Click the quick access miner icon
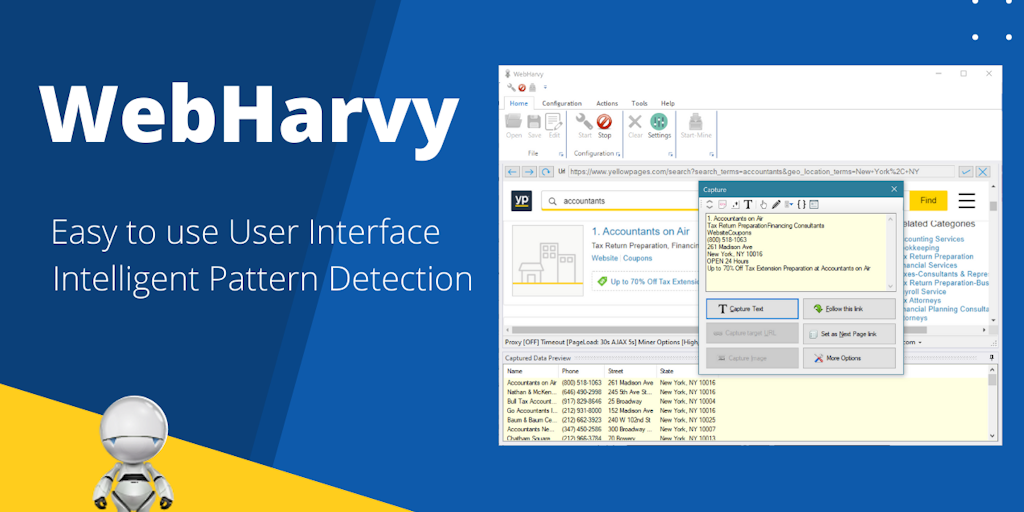This screenshot has width=1024, height=512. pyautogui.click(x=532, y=87)
